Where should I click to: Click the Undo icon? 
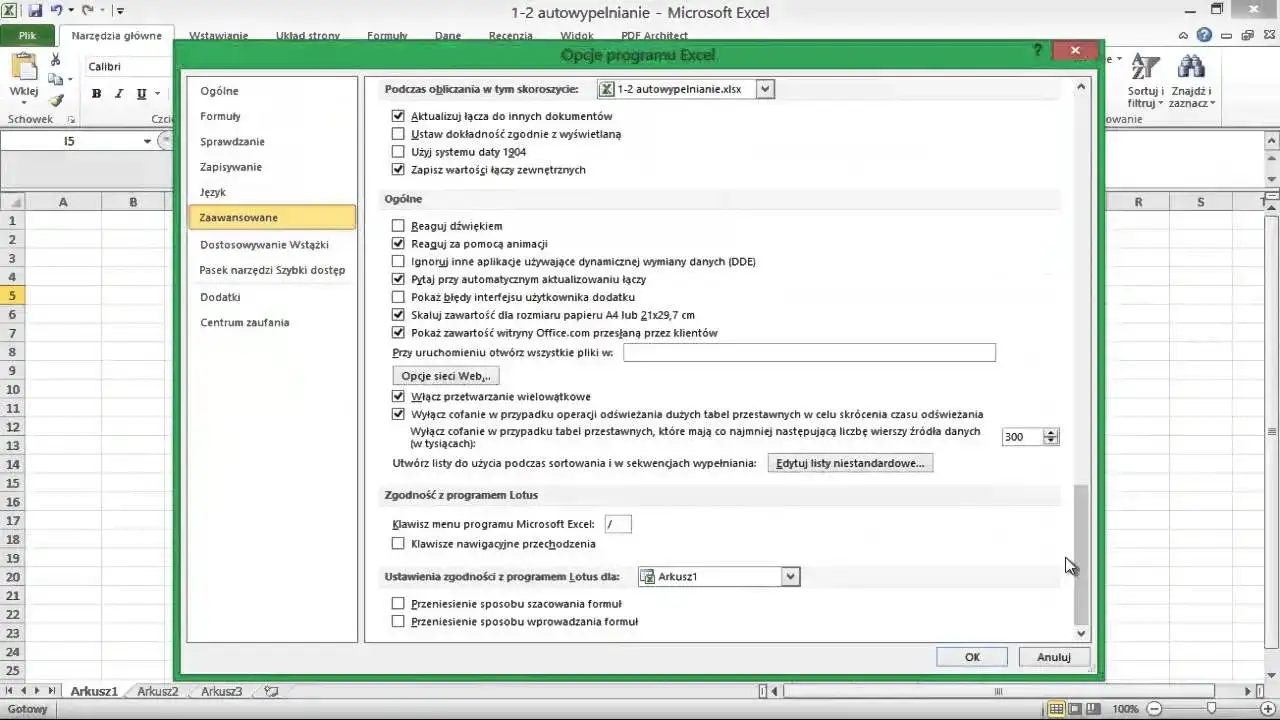click(57, 8)
